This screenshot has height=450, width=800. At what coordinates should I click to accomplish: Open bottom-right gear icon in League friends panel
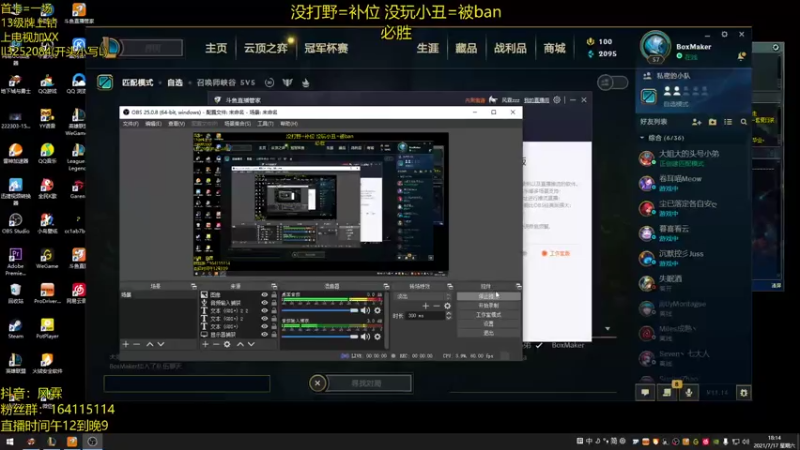[744, 392]
